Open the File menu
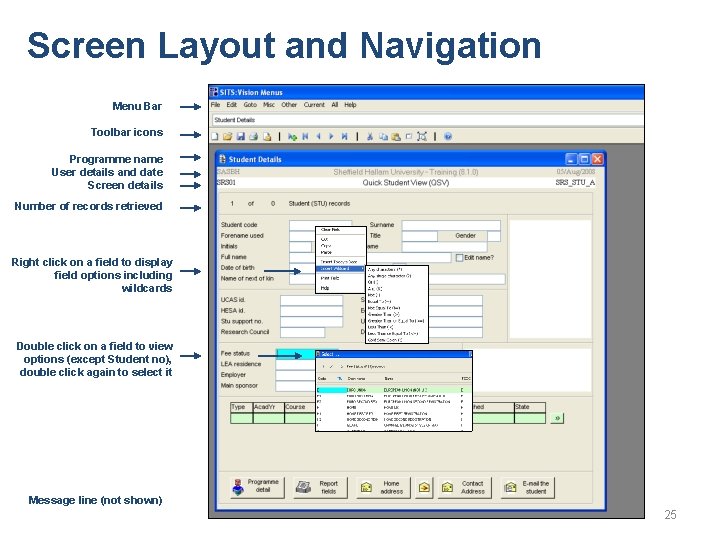The image size is (720, 540). point(215,105)
